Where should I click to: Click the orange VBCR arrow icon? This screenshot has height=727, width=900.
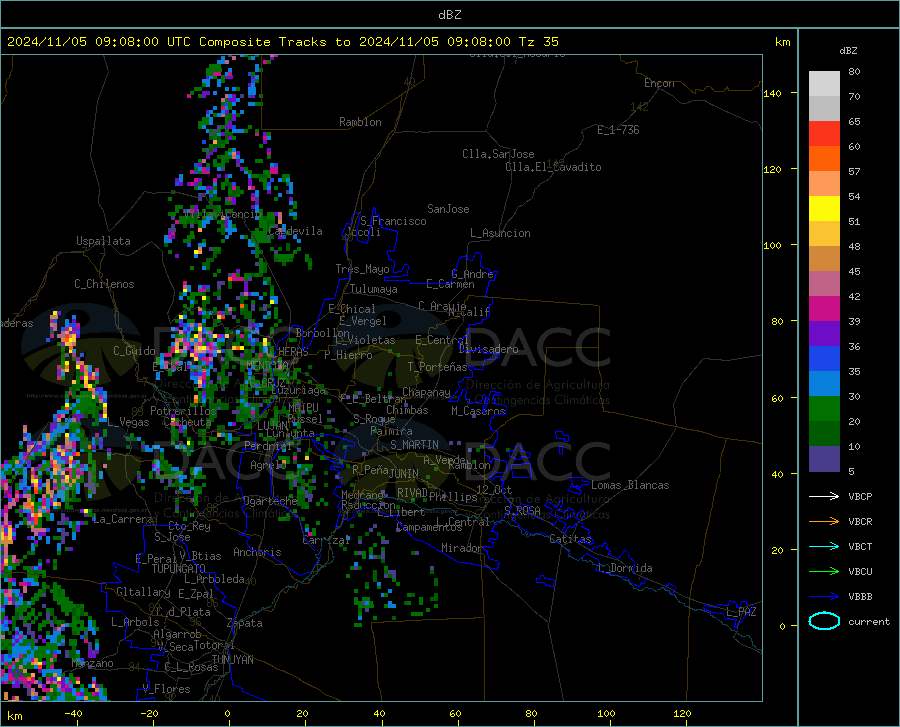click(824, 522)
